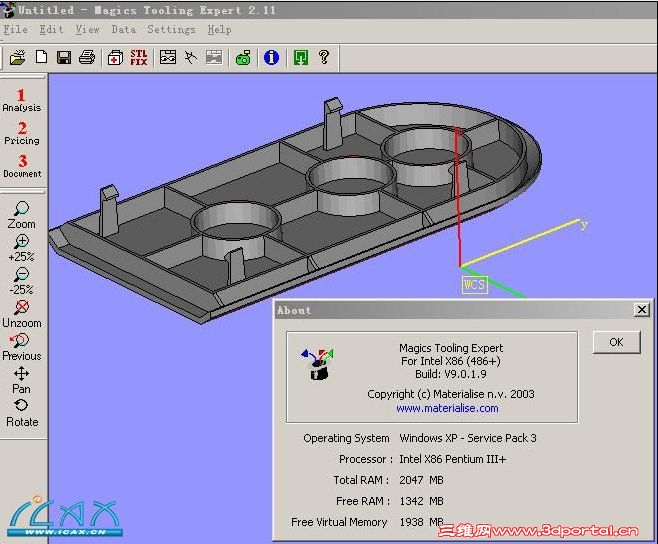Open the www.materialise.com link
This screenshot has width=658, height=544.
pos(447,408)
